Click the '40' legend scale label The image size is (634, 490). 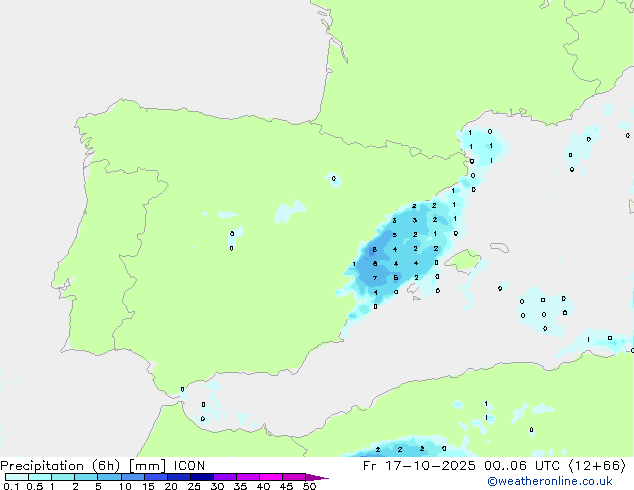click(263, 486)
